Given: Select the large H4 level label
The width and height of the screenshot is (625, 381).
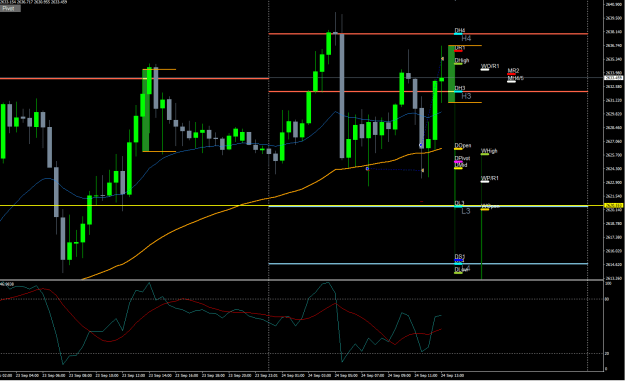Looking at the screenshot, I should click(466, 39).
